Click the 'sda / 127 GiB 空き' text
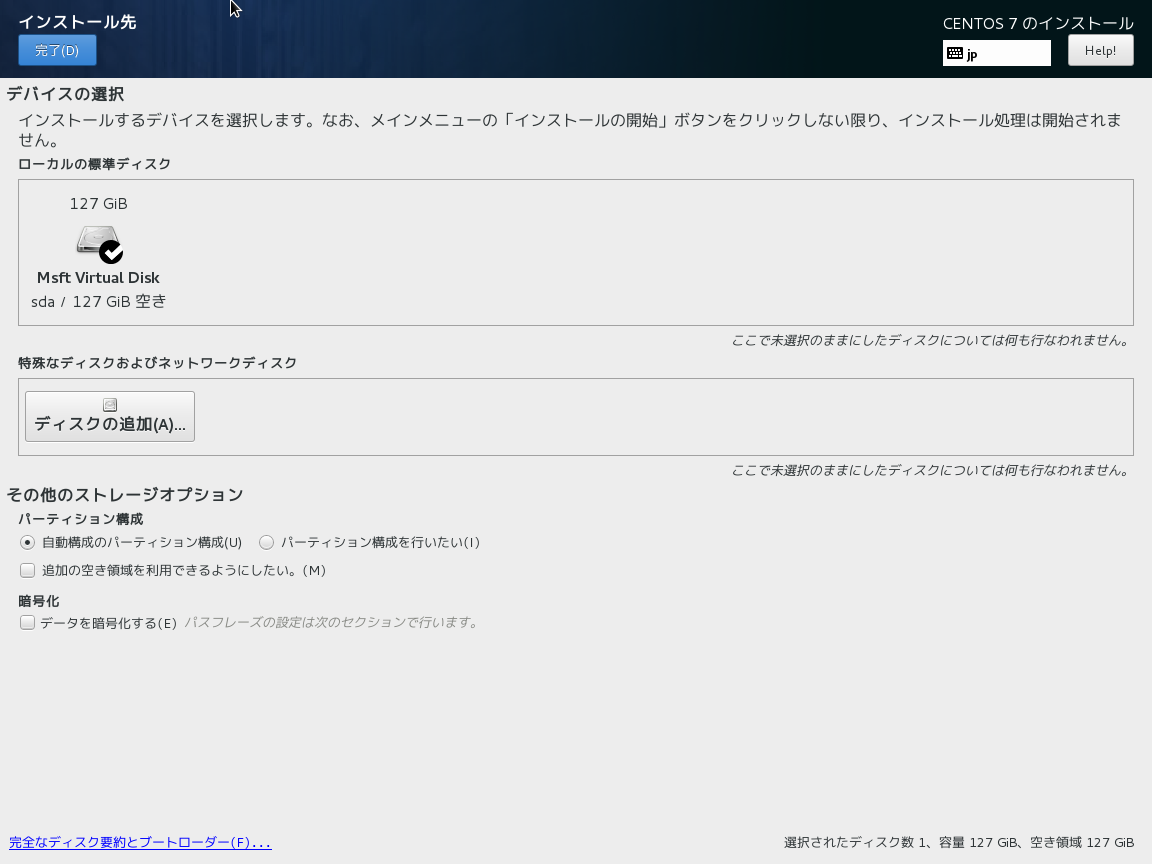This screenshot has height=864, width=1152. (98, 301)
